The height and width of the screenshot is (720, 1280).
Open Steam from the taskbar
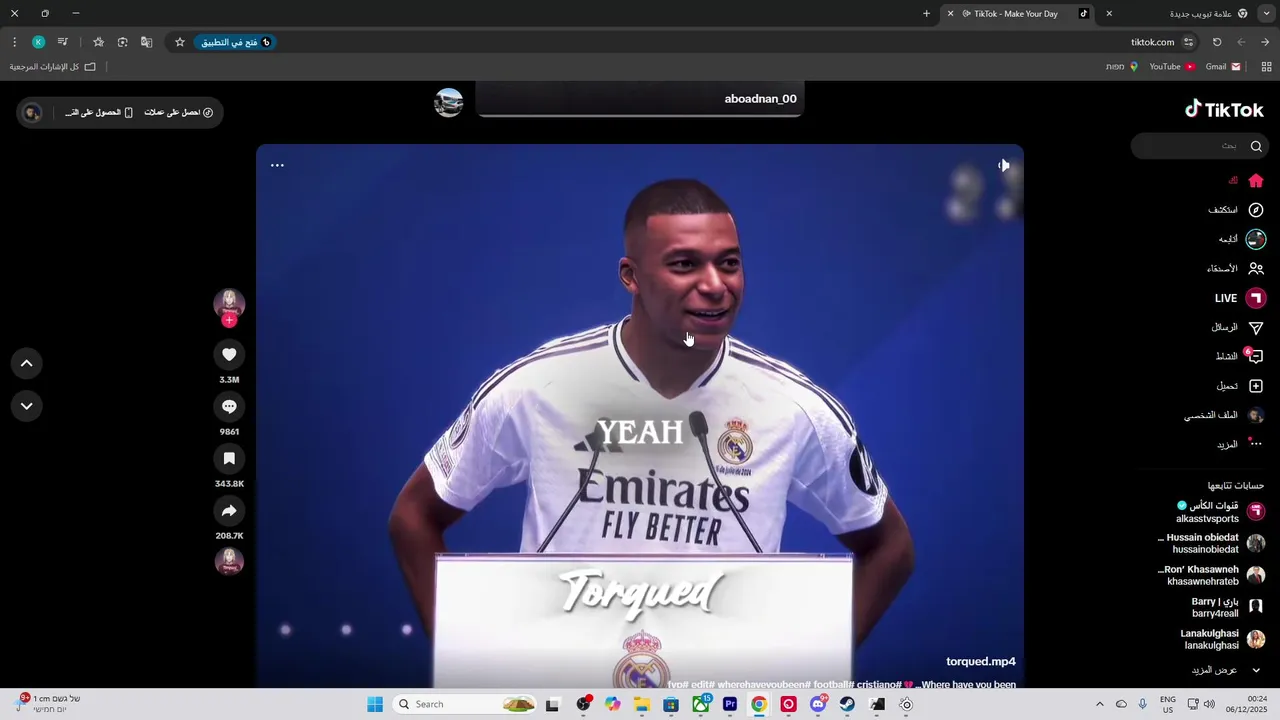tap(847, 704)
